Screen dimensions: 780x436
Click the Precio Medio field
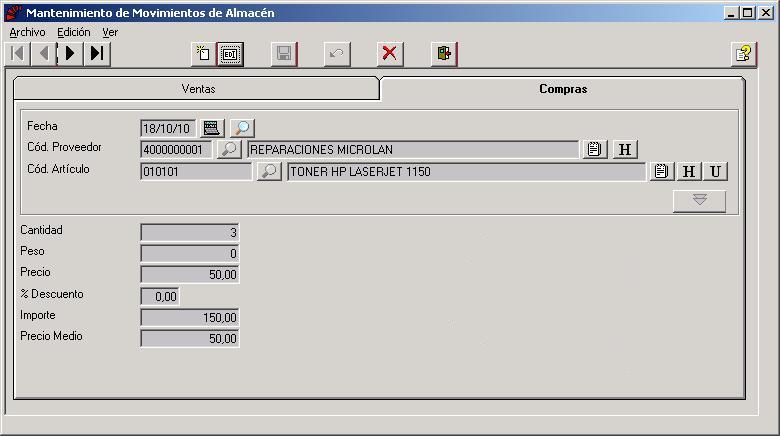pos(190,338)
